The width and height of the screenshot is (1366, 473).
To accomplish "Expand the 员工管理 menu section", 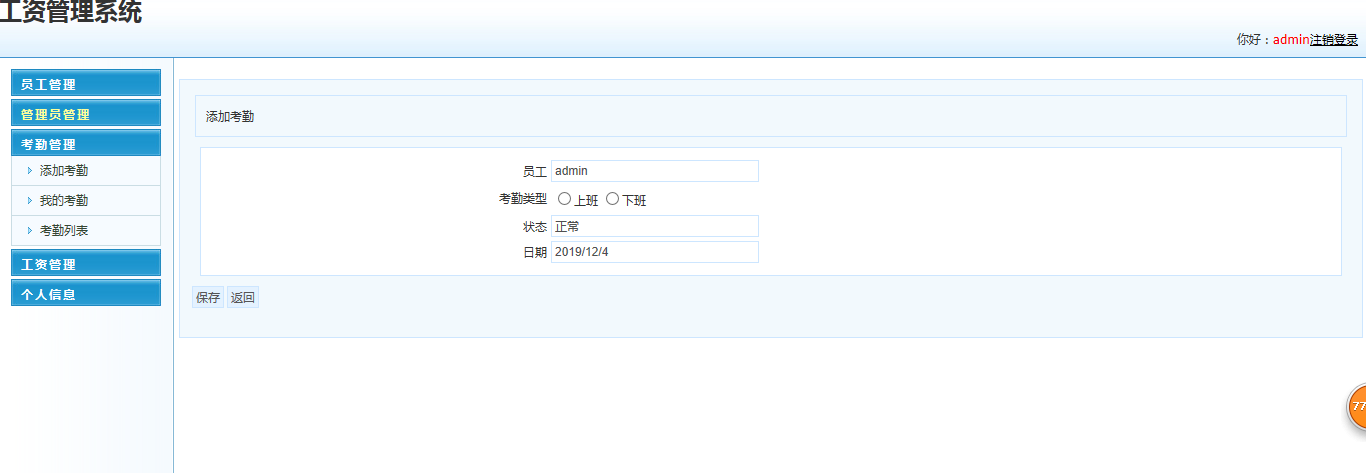I will pyautogui.click(x=86, y=83).
